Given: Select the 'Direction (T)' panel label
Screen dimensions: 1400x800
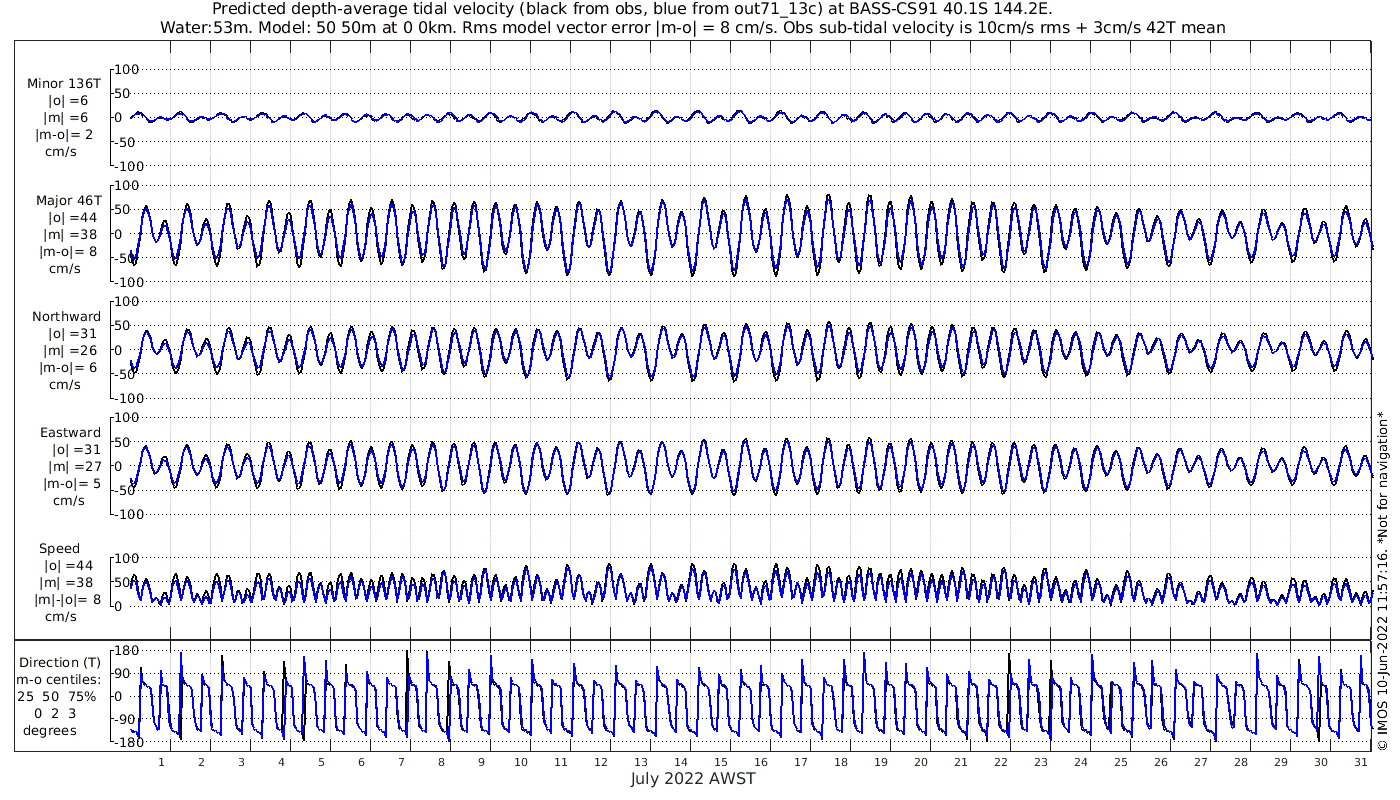Looking at the screenshot, I should pyautogui.click(x=61, y=662).
